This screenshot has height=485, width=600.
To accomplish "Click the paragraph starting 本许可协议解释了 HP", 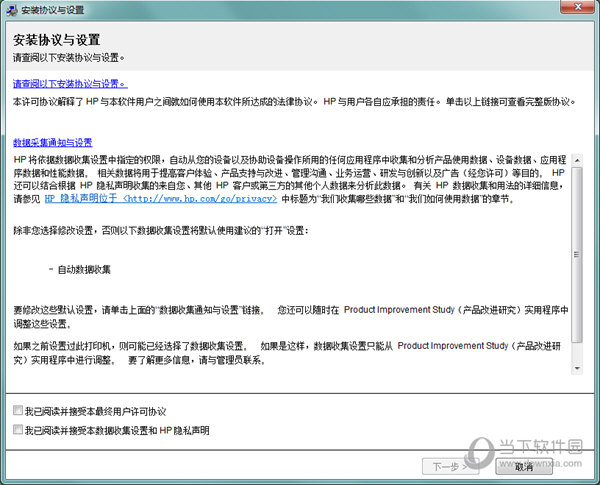I will pos(295,102).
